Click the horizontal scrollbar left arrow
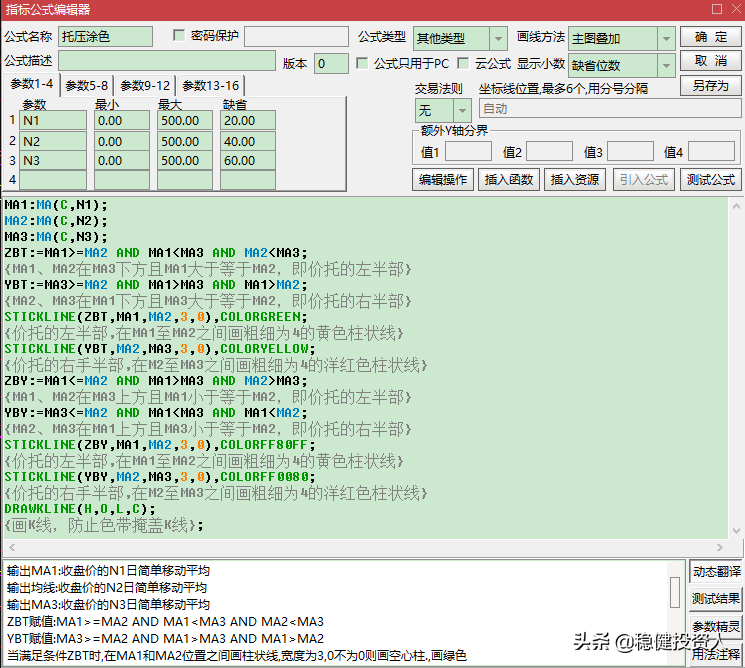745x668 pixels. point(12,547)
